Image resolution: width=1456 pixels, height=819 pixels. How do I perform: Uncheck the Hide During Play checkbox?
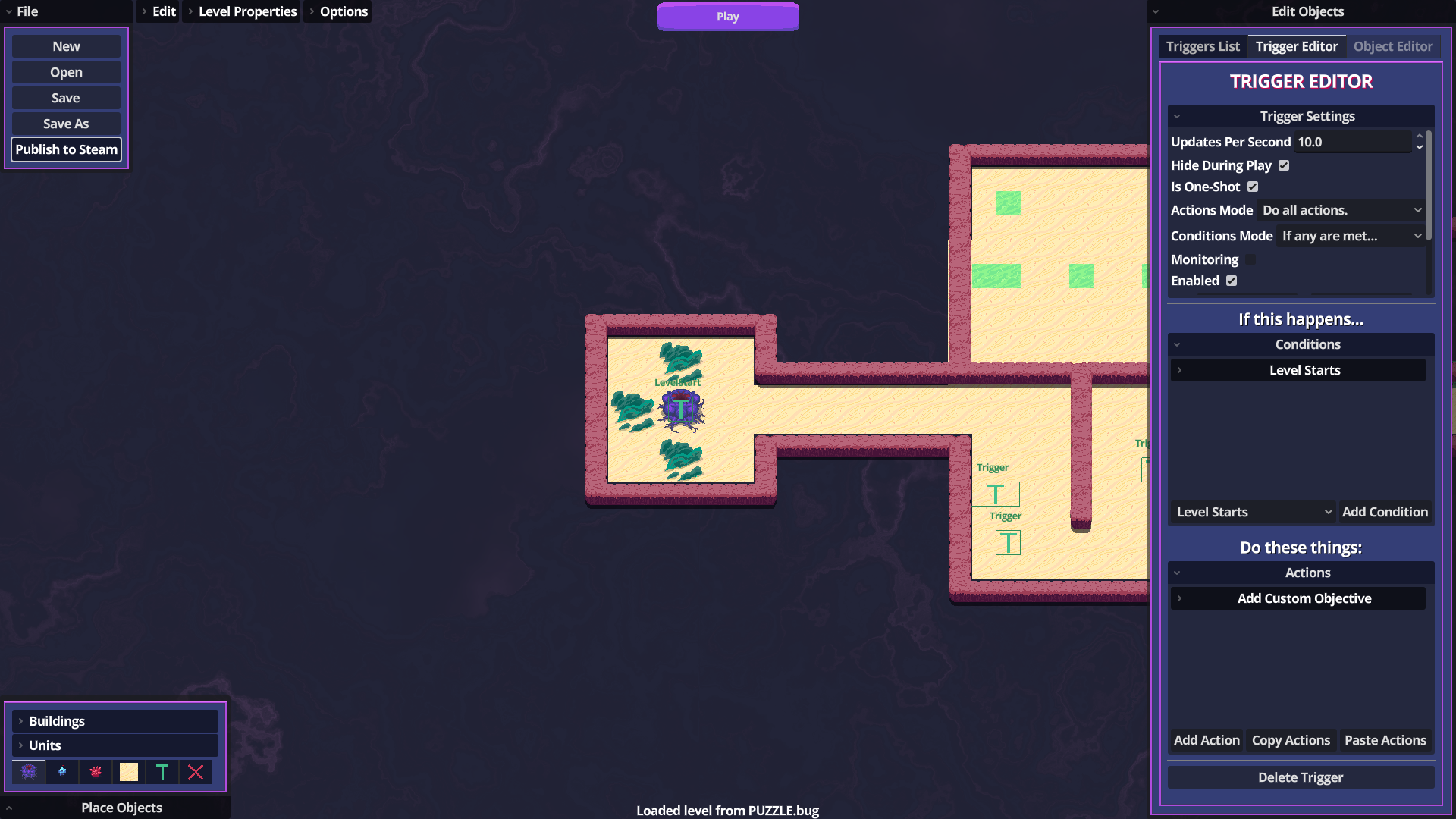[1284, 165]
